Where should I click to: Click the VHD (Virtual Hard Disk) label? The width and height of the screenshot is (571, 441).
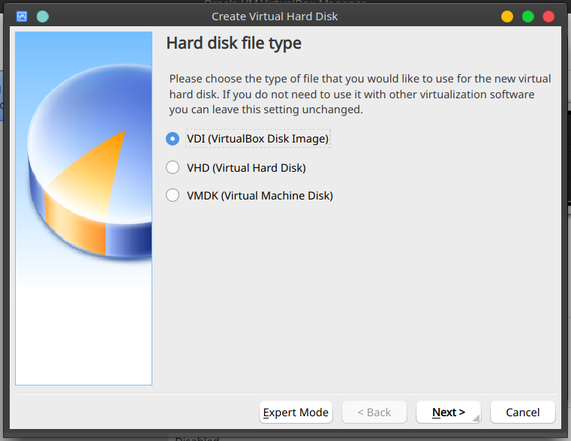[x=246, y=168]
